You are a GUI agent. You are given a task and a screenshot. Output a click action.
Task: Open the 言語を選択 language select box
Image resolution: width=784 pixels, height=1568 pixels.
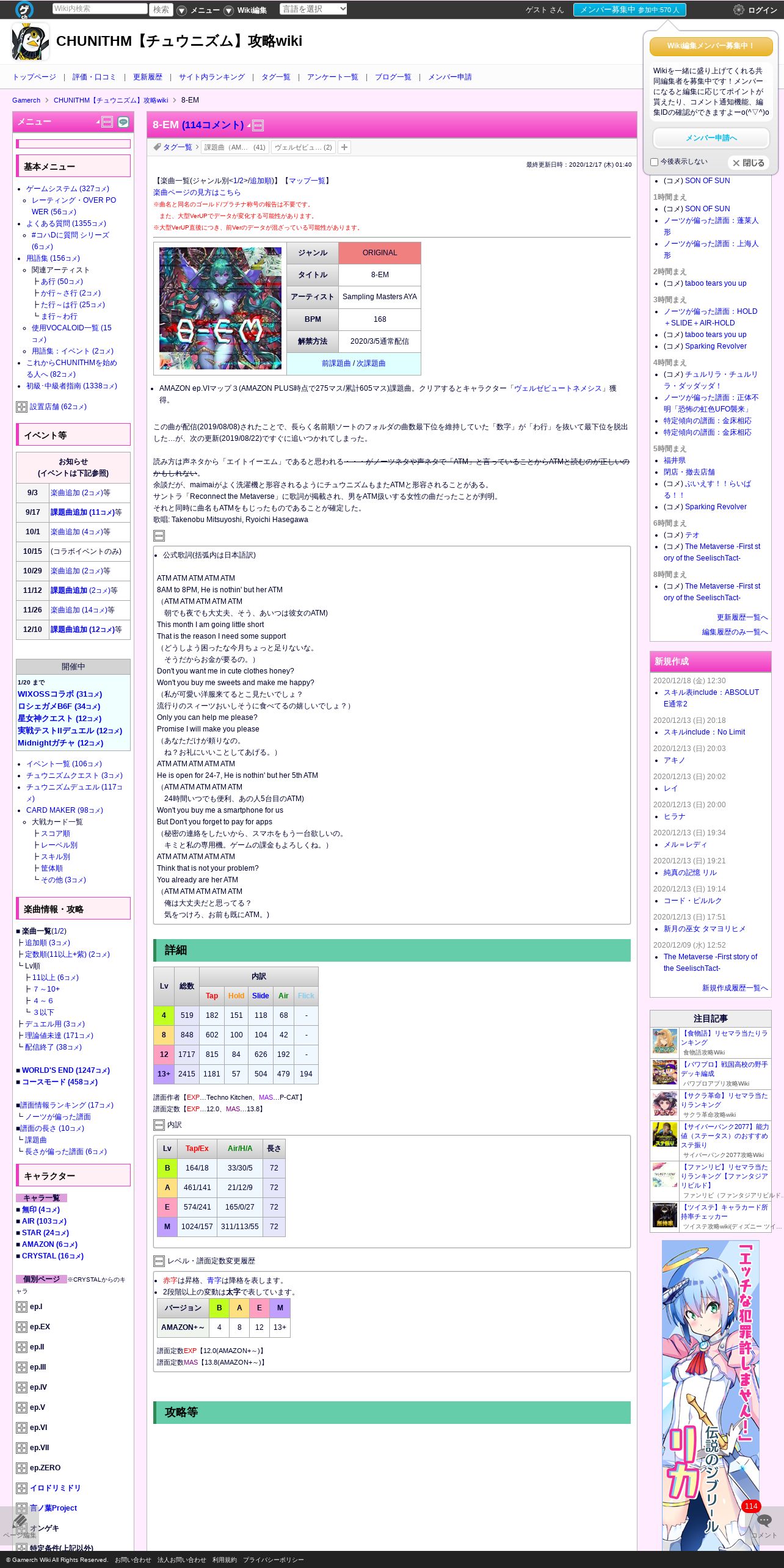313,9
